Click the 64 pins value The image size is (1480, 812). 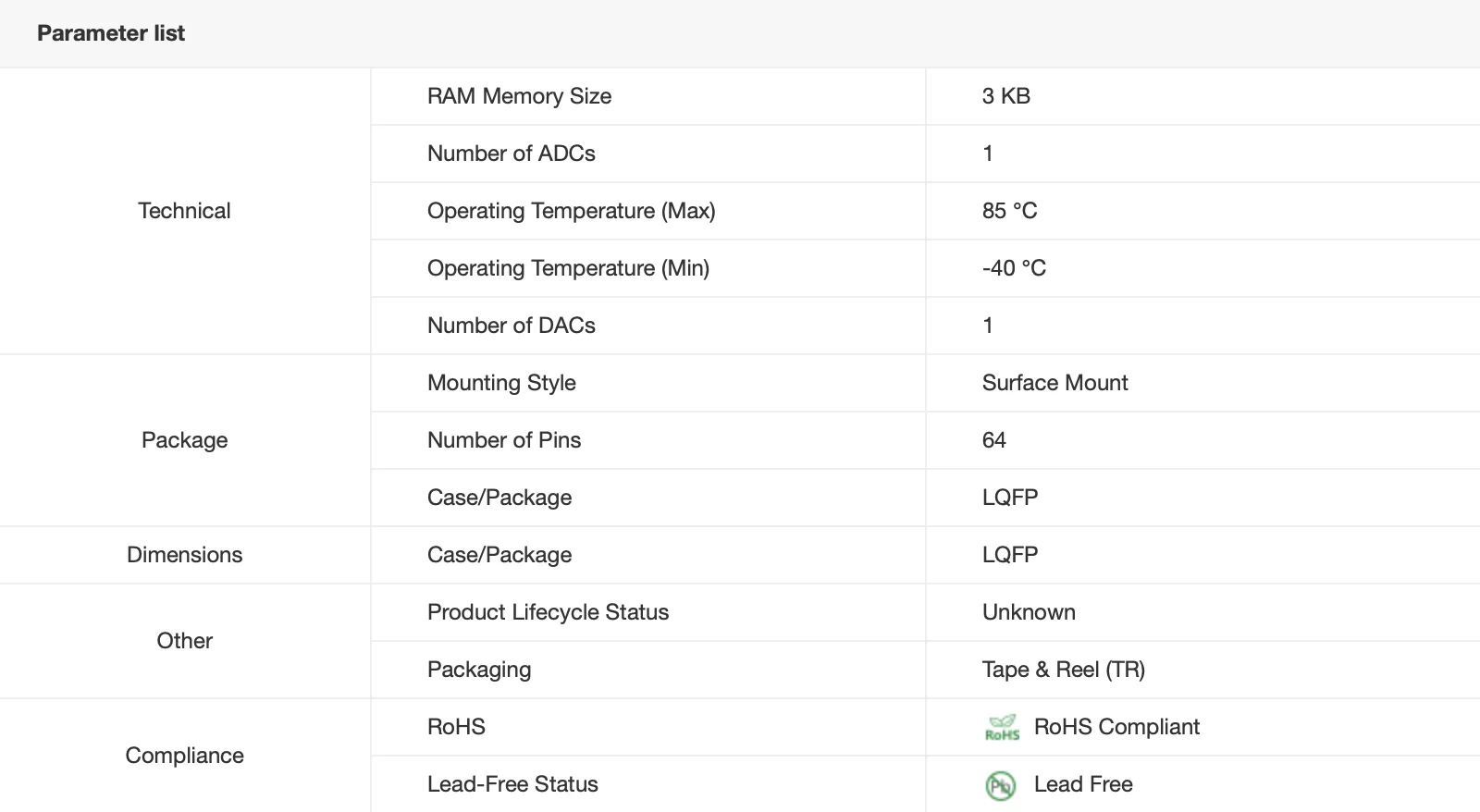[x=993, y=440]
